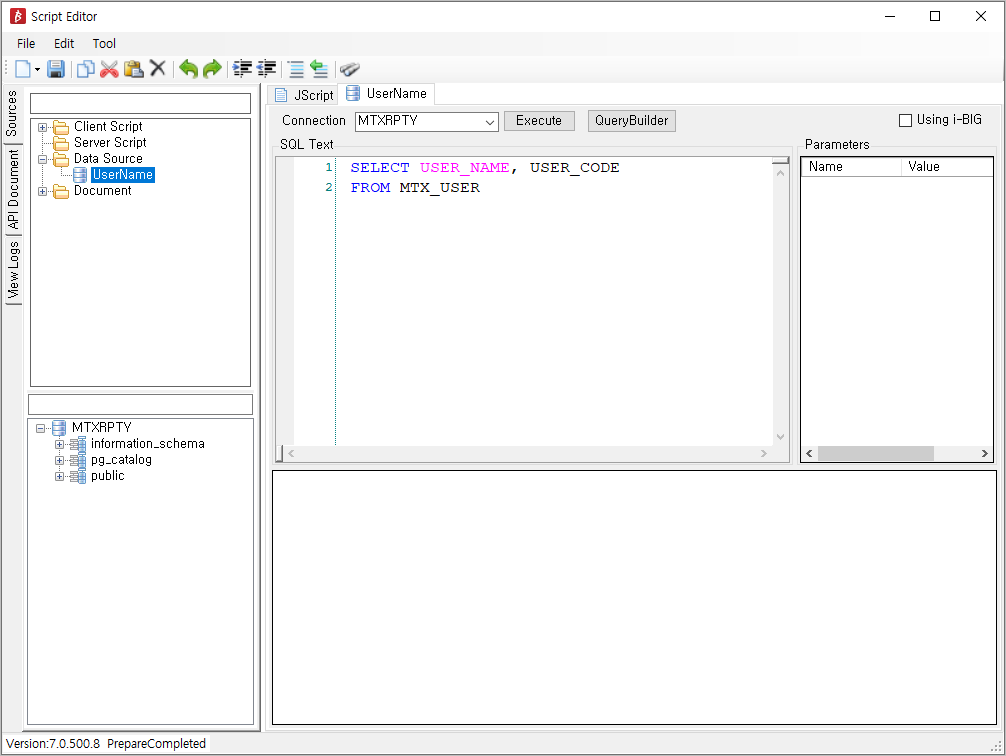The image size is (1006, 756).
Task: Expand the Client Script folder
Action: 42,127
